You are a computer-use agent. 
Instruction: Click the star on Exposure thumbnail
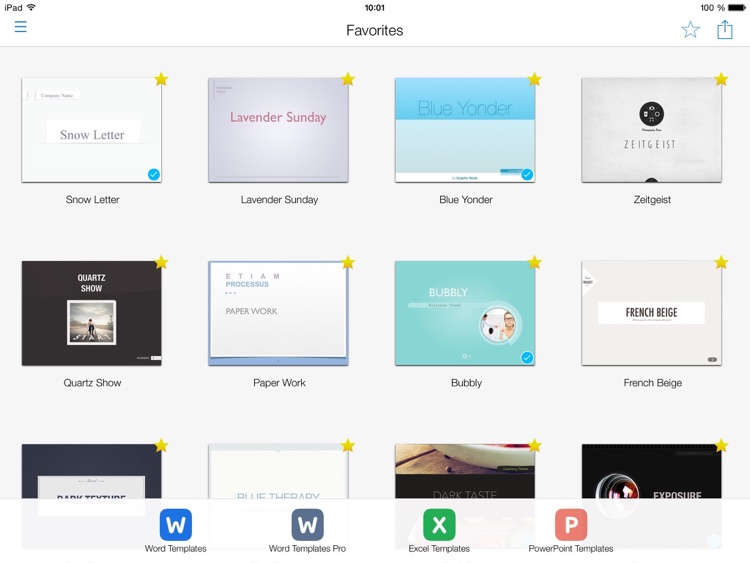(x=721, y=445)
